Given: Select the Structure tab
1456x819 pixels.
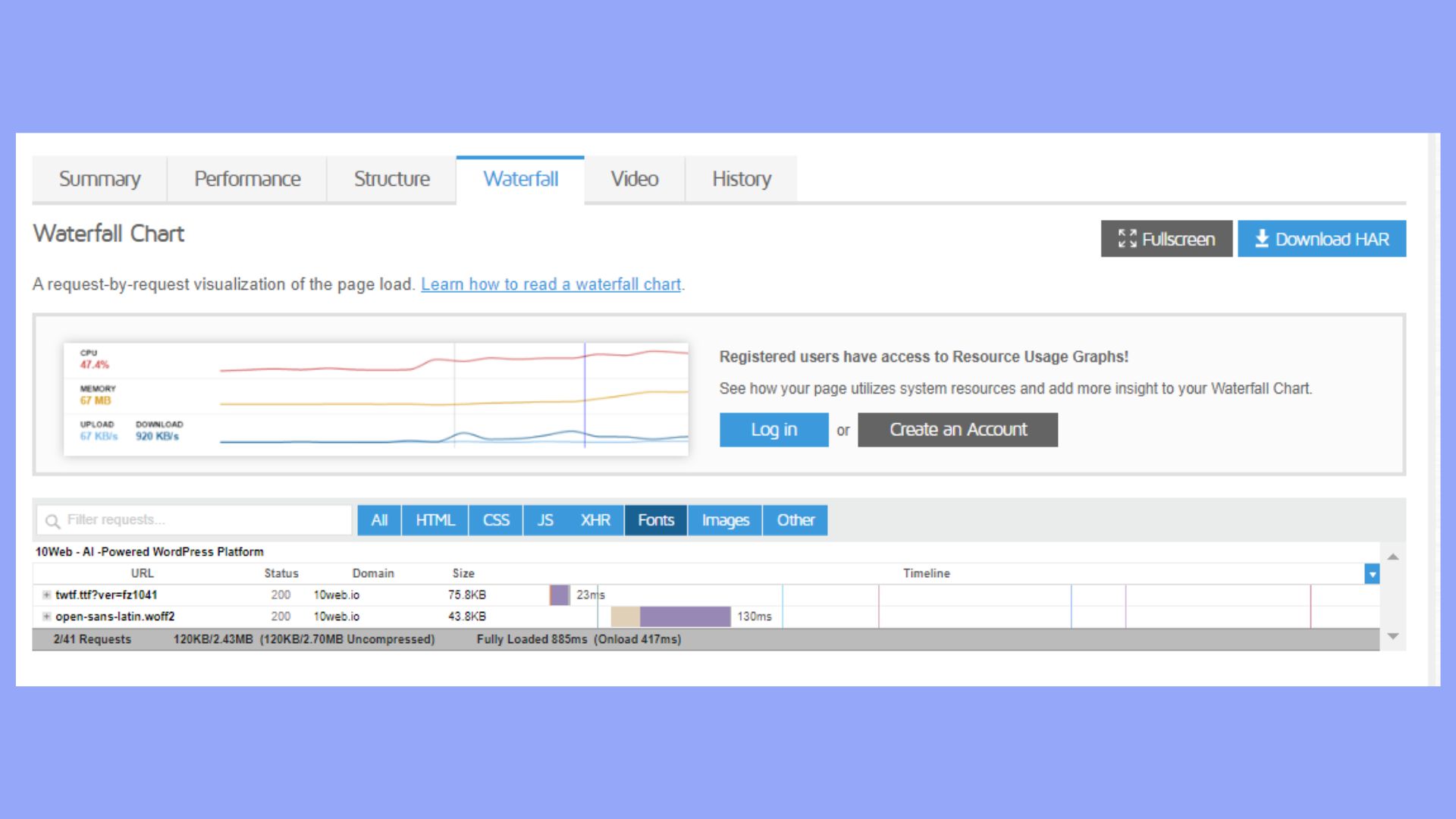Looking at the screenshot, I should (391, 179).
